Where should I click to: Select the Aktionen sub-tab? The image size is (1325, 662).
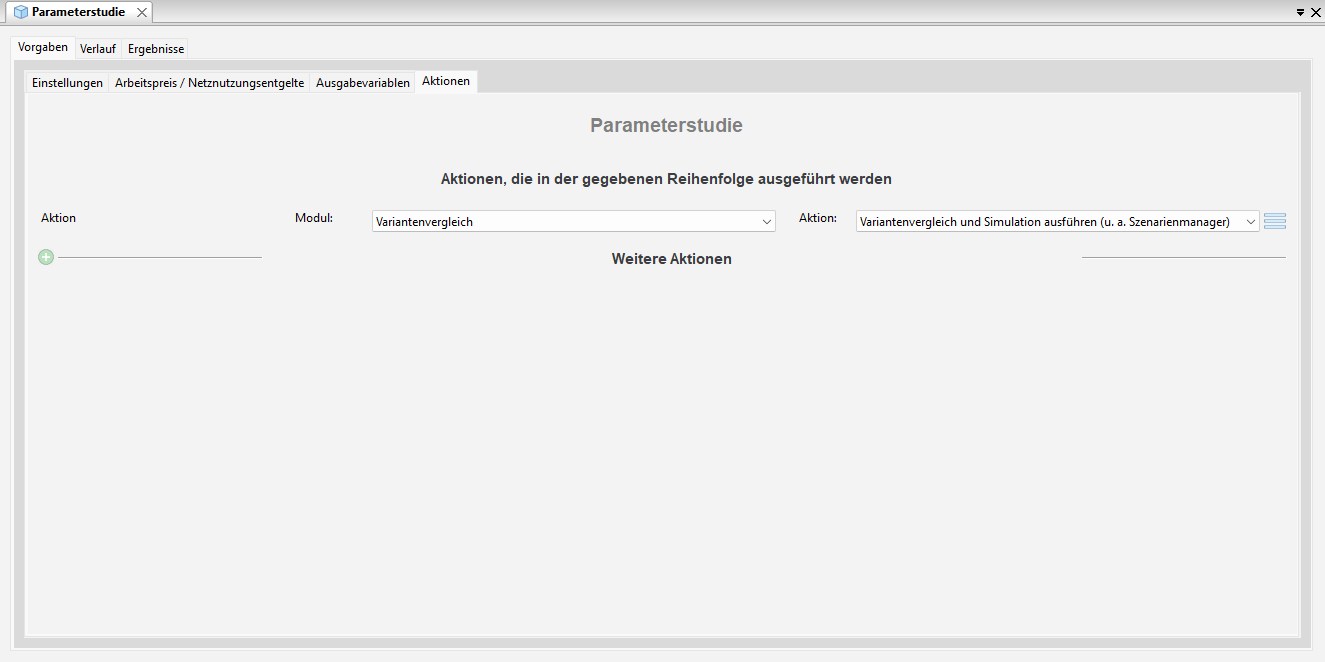[x=446, y=81]
